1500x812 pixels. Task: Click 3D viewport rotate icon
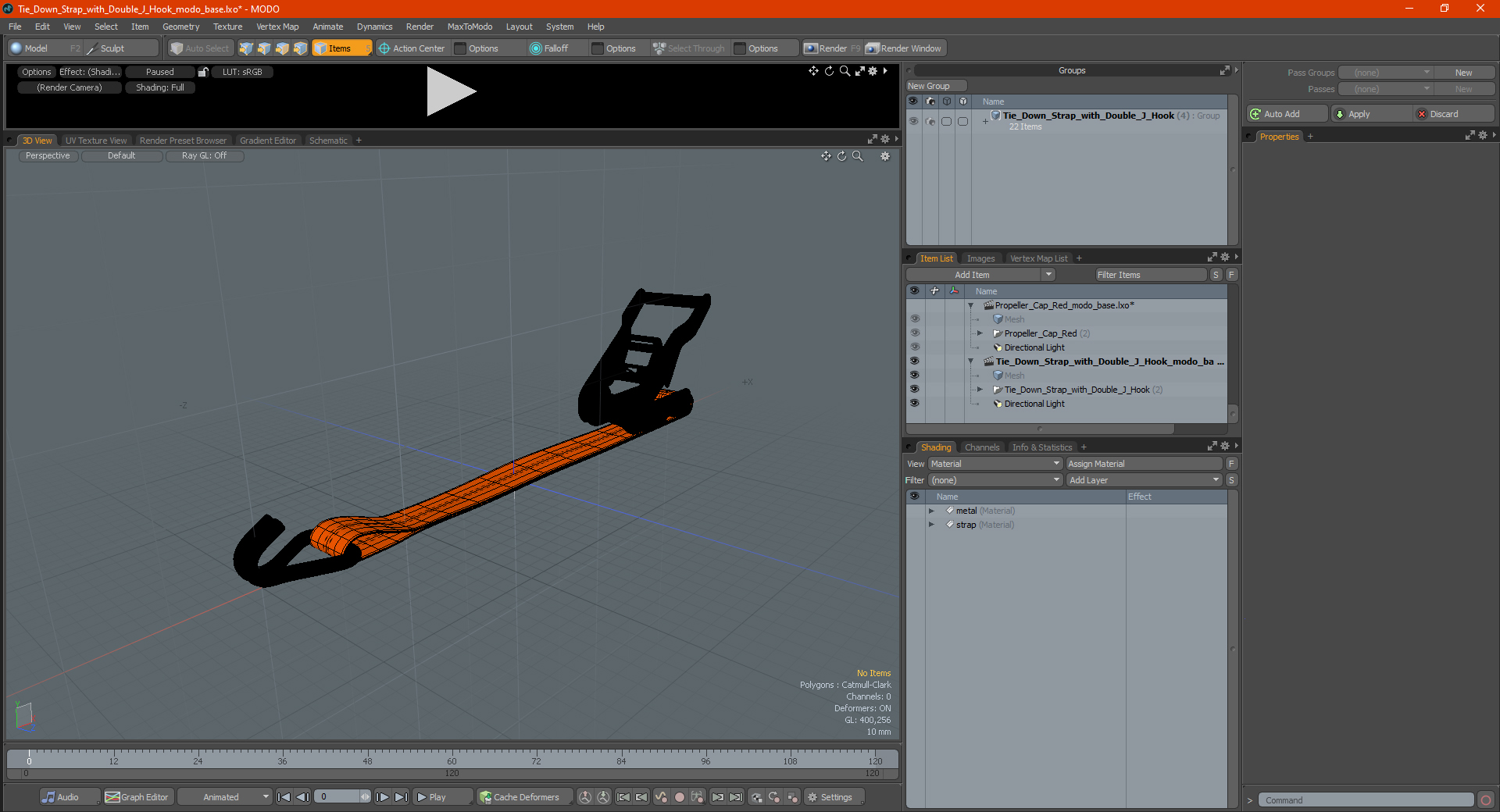pos(841,156)
